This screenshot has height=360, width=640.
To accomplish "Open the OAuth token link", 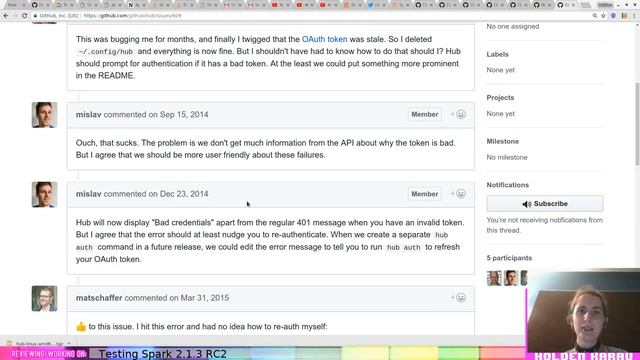I will click(324, 39).
